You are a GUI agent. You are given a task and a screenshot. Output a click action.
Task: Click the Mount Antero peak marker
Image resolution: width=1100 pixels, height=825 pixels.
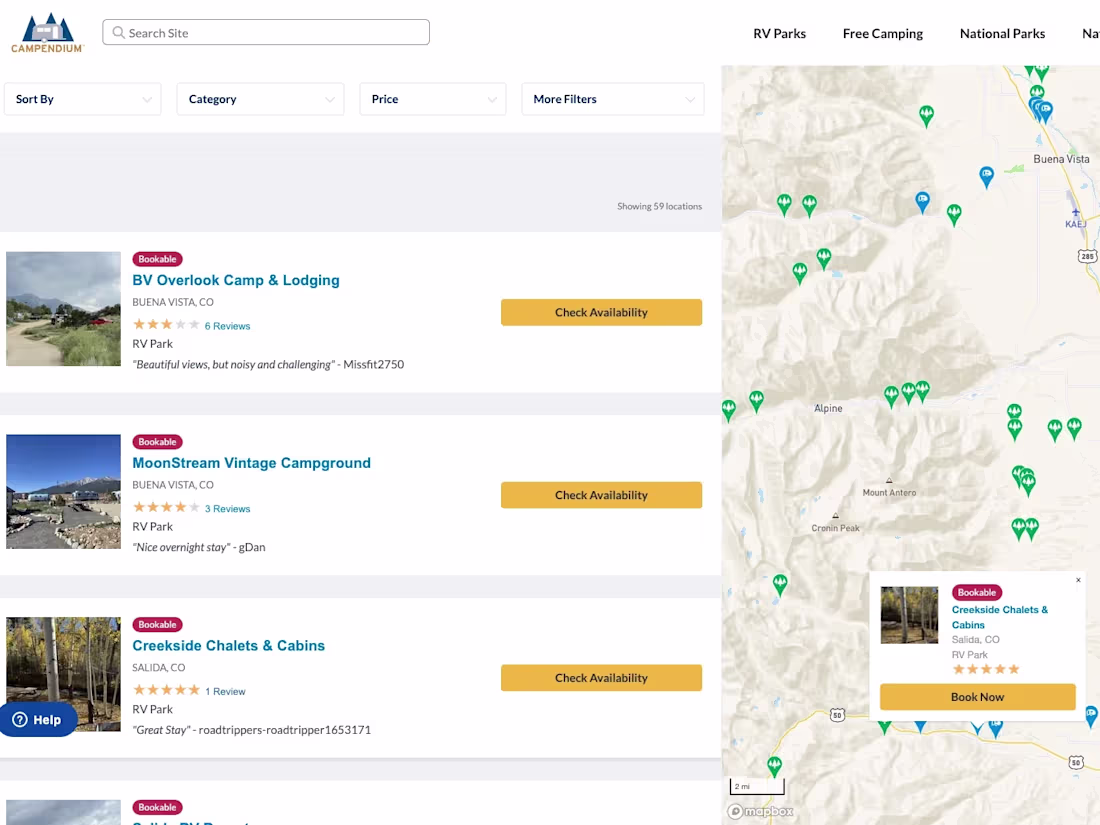(889, 480)
